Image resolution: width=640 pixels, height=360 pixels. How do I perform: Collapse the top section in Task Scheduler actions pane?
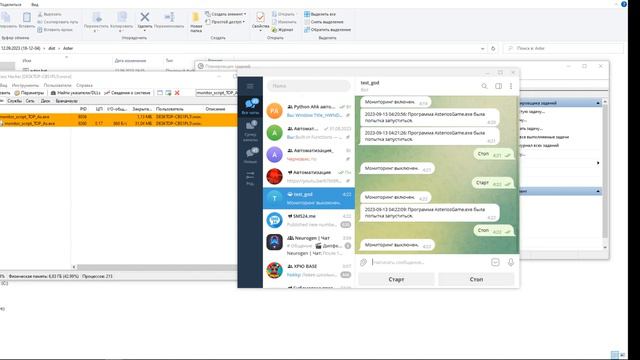pos(598,103)
